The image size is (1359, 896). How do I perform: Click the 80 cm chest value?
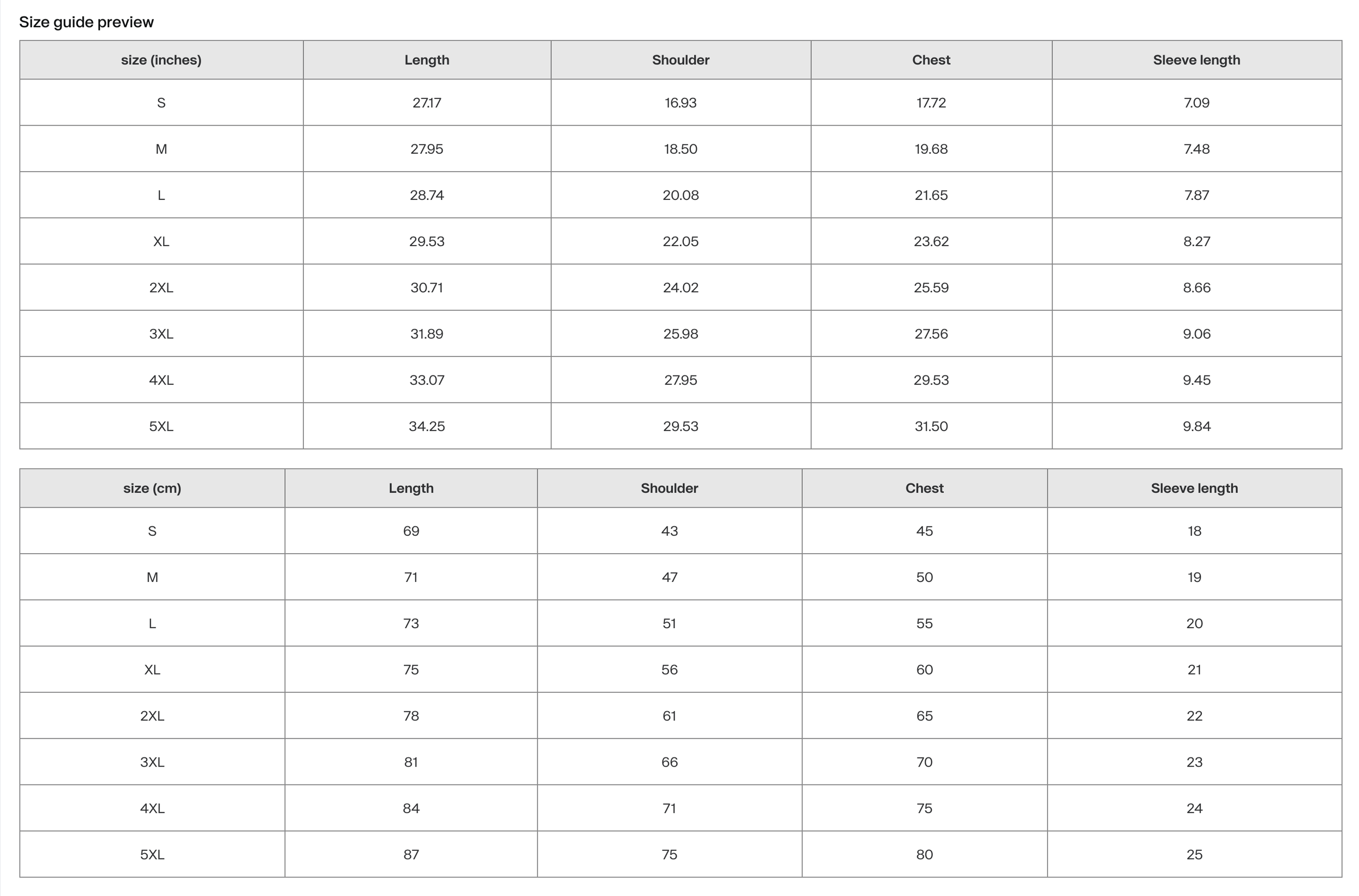(x=925, y=854)
